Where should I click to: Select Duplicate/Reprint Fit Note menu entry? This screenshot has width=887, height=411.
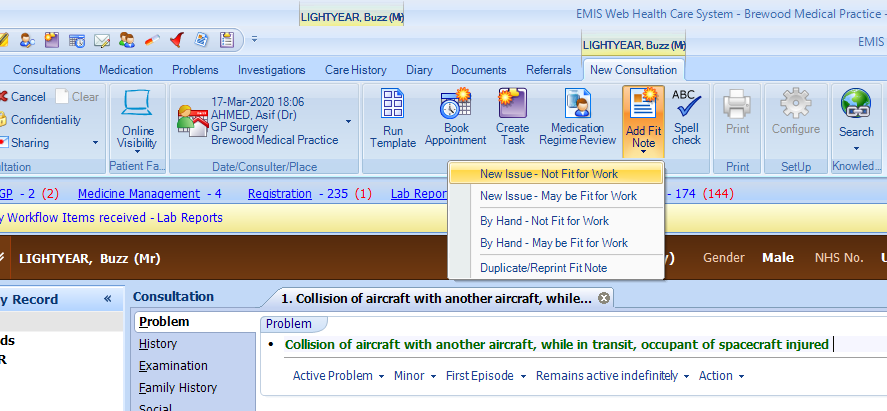(543, 268)
